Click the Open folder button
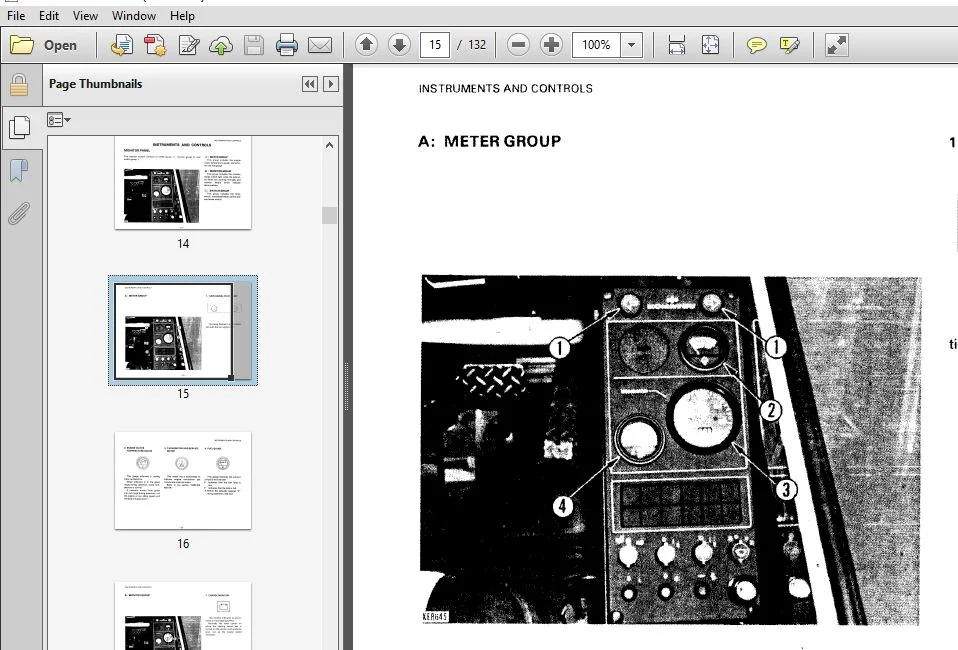The width and height of the screenshot is (958, 650). tap(44, 45)
